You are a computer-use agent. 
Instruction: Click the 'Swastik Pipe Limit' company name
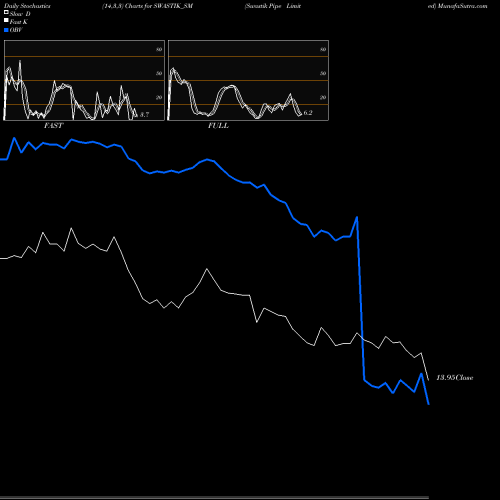click(x=273, y=6)
